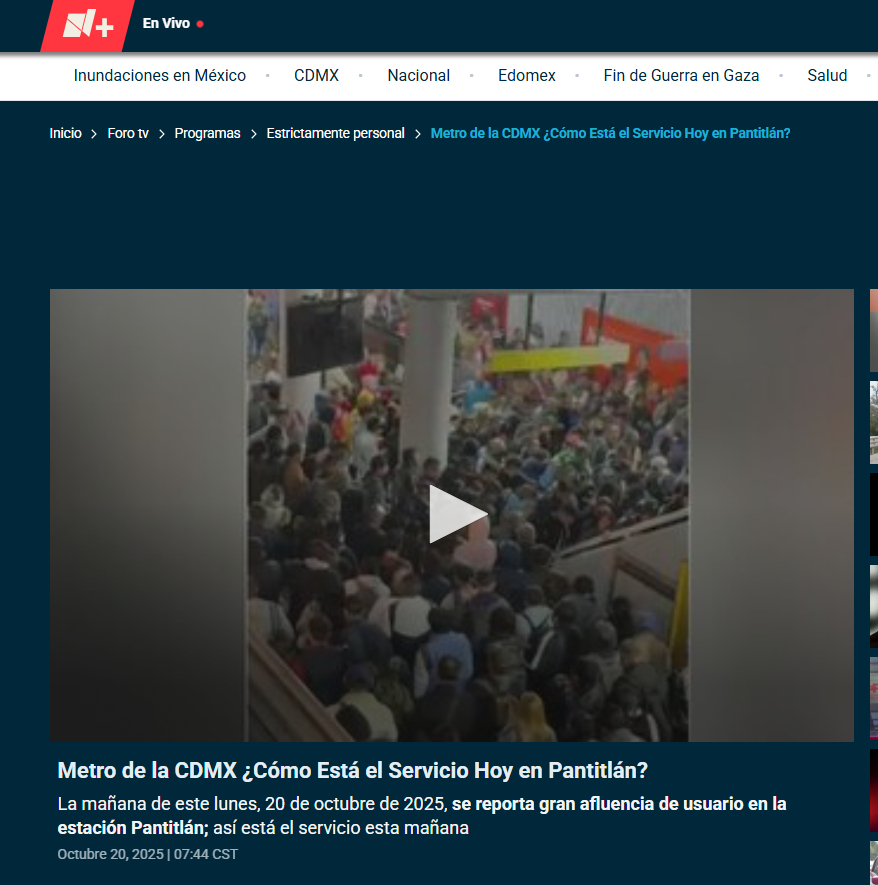
Task: Navigate to Estrictamente personal breadcrumb
Action: [335, 133]
